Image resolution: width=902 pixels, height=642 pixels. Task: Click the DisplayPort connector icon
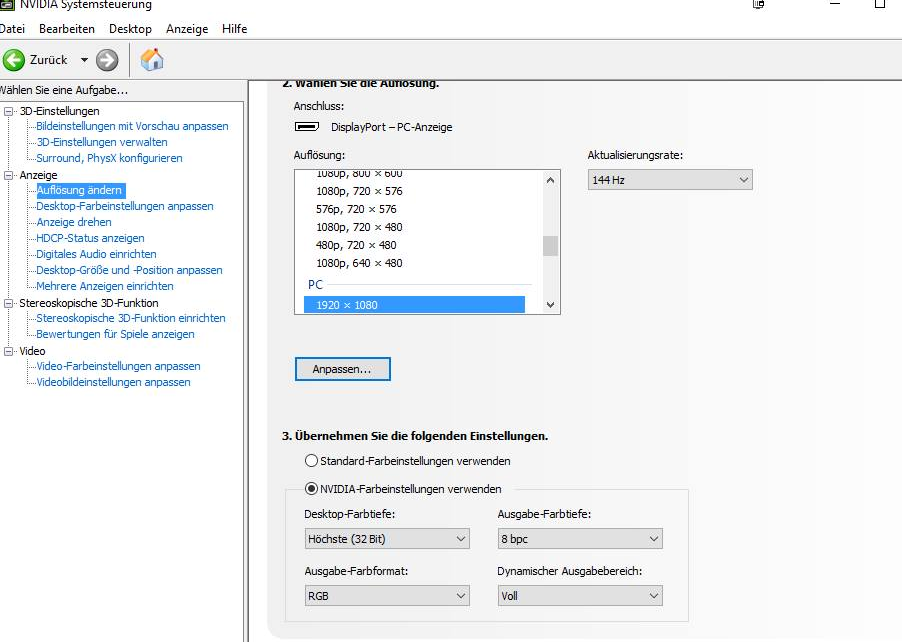(307, 127)
